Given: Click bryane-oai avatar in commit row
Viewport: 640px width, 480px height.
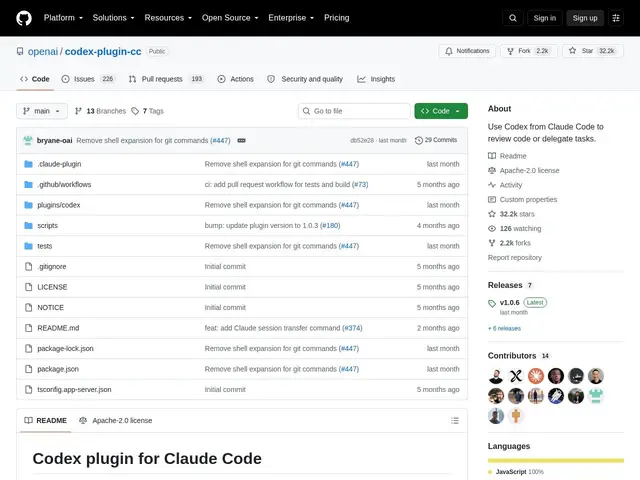Looking at the screenshot, I should pyautogui.click(x=28, y=140).
